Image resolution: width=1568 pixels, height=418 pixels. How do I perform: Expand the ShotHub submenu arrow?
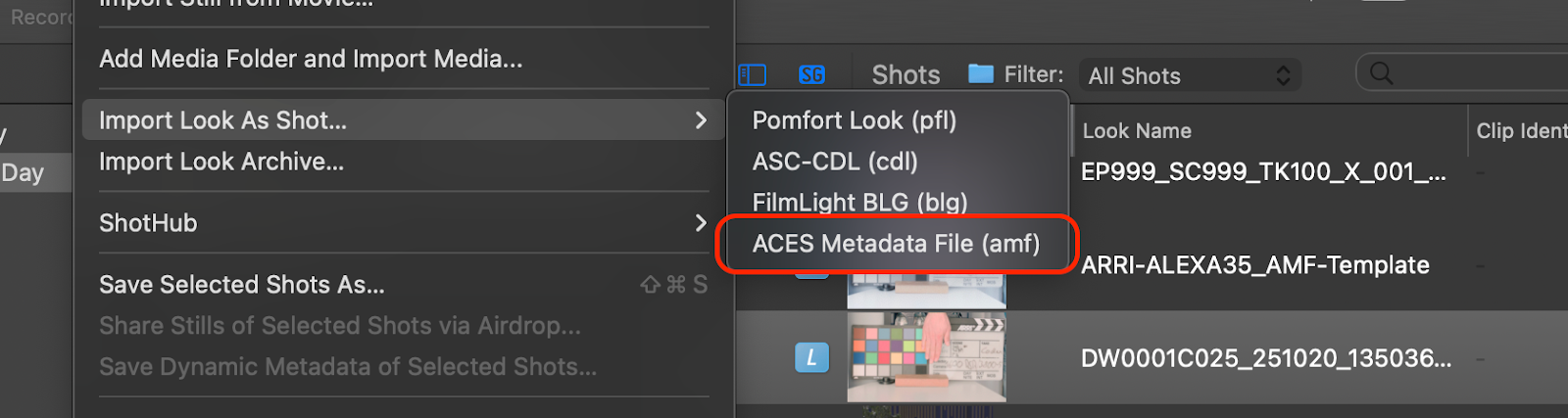[700, 223]
